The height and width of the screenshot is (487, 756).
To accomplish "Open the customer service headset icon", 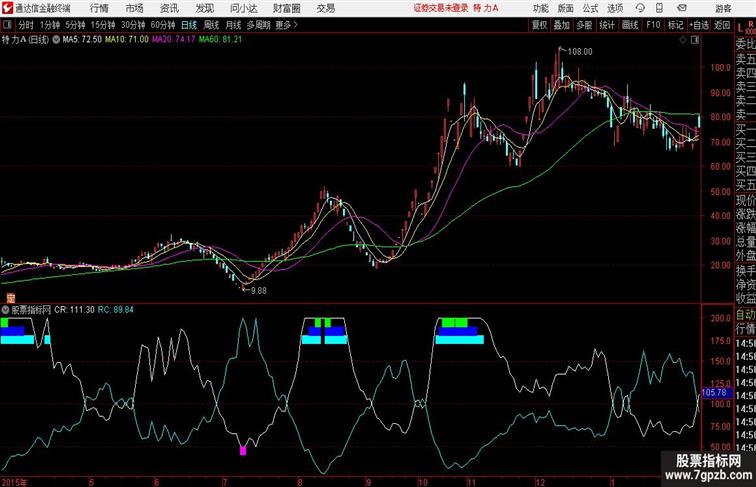I will click(640, 8).
